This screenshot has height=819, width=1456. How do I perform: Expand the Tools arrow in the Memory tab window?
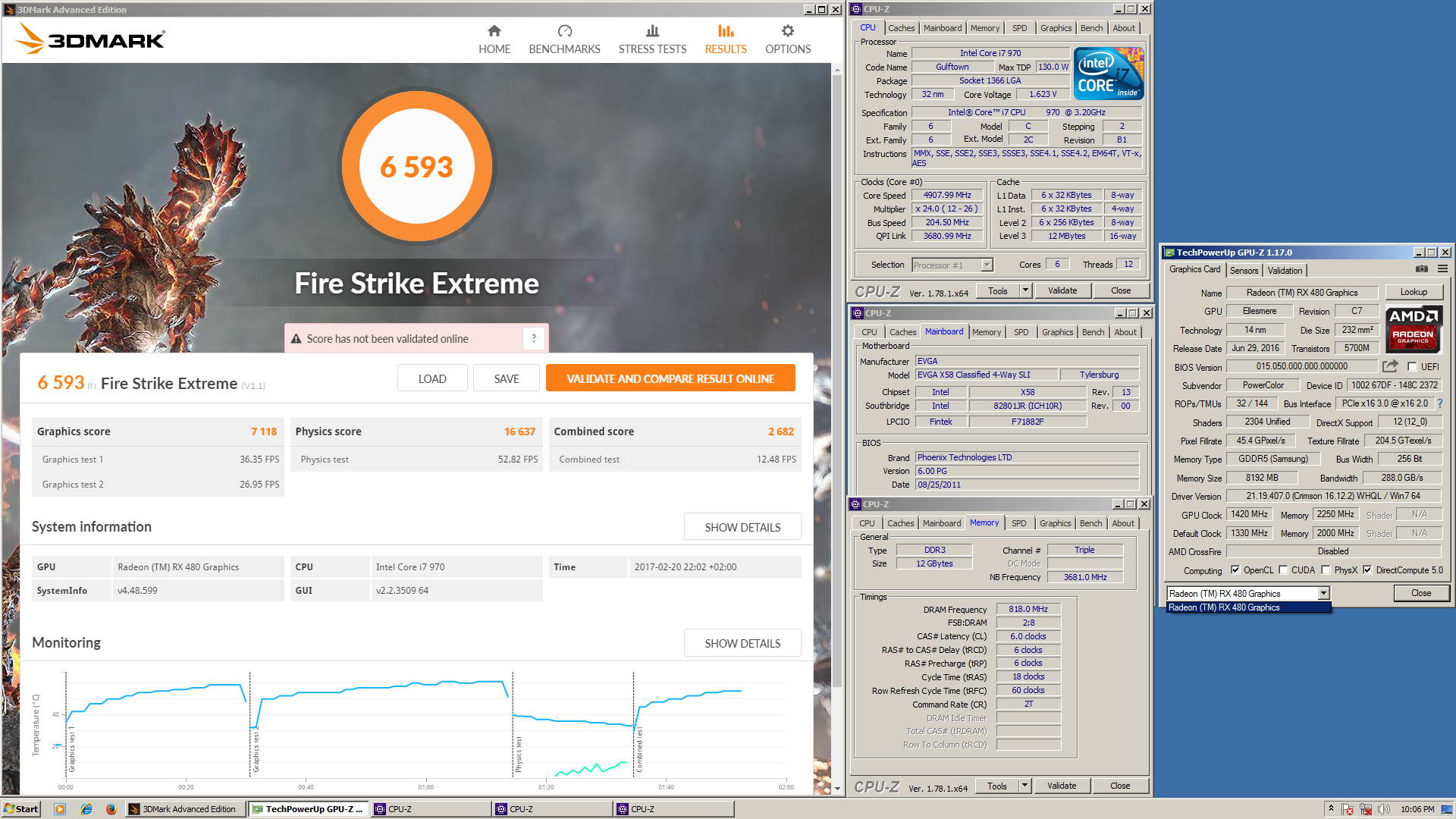(x=1025, y=786)
